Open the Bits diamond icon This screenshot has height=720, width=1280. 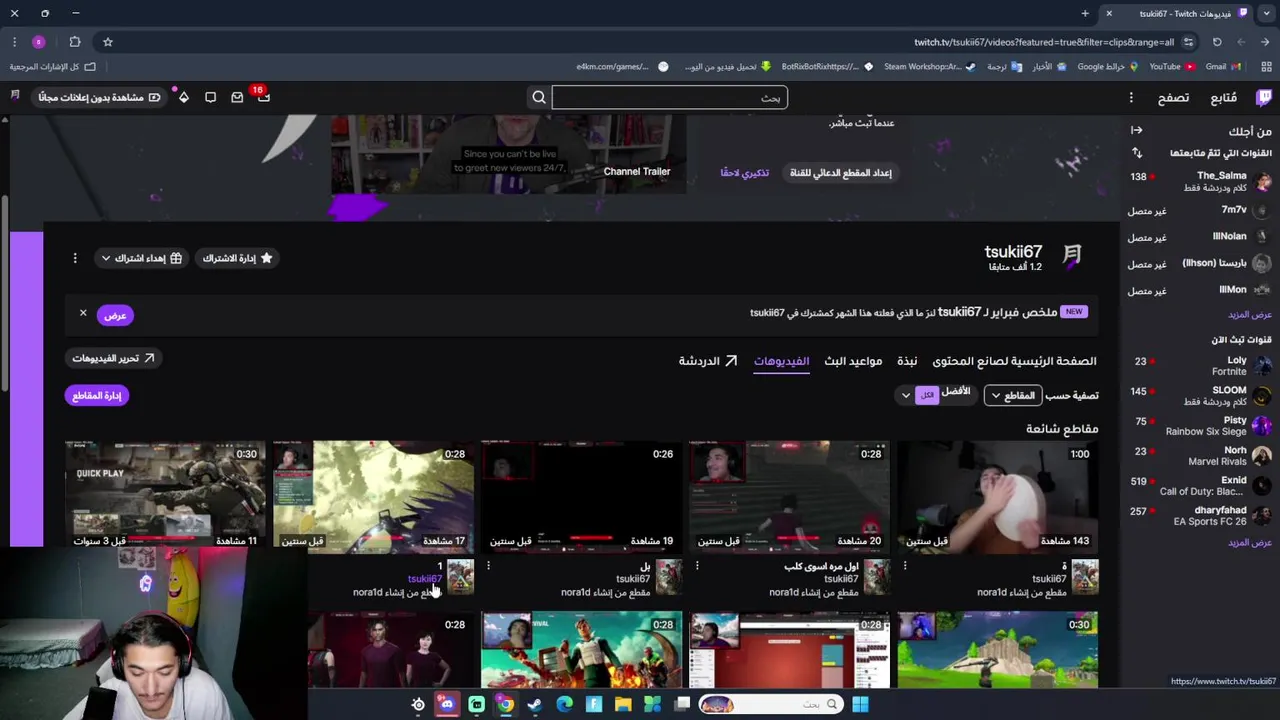(x=184, y=97)
